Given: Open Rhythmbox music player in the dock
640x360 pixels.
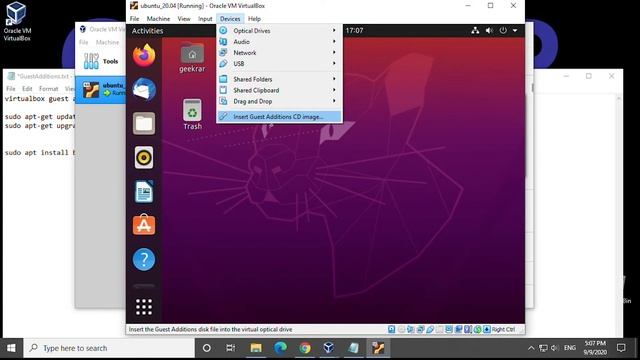Looking at the screenshot, I should tap(144, 157).
